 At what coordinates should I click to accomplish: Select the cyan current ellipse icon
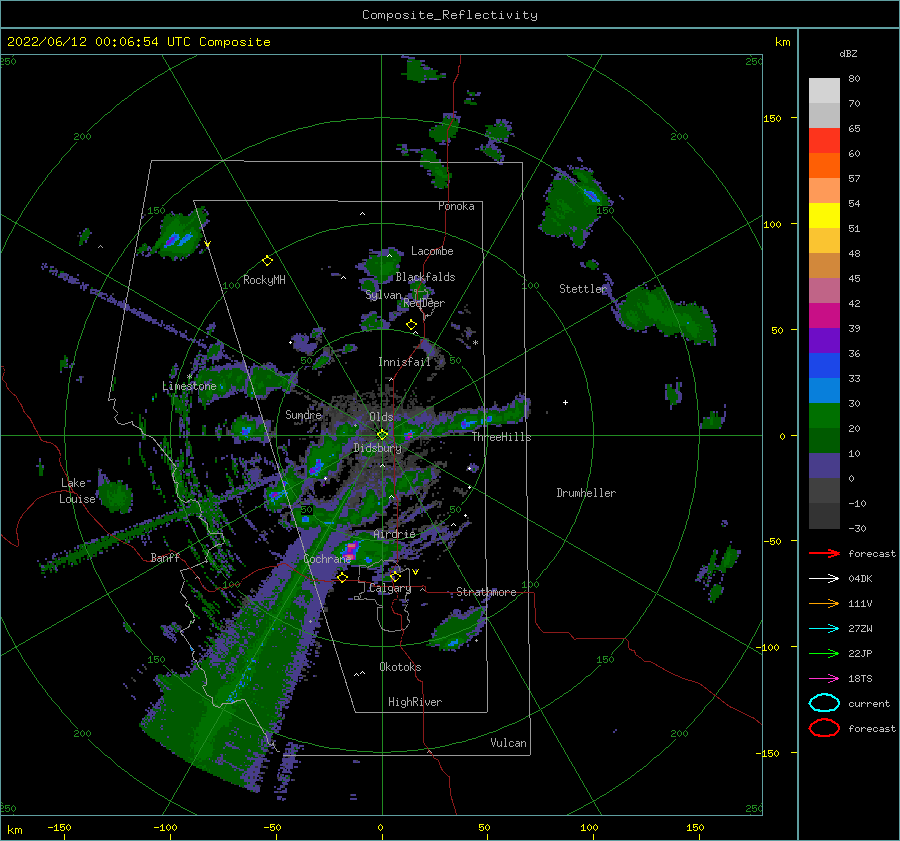(824, 703)
